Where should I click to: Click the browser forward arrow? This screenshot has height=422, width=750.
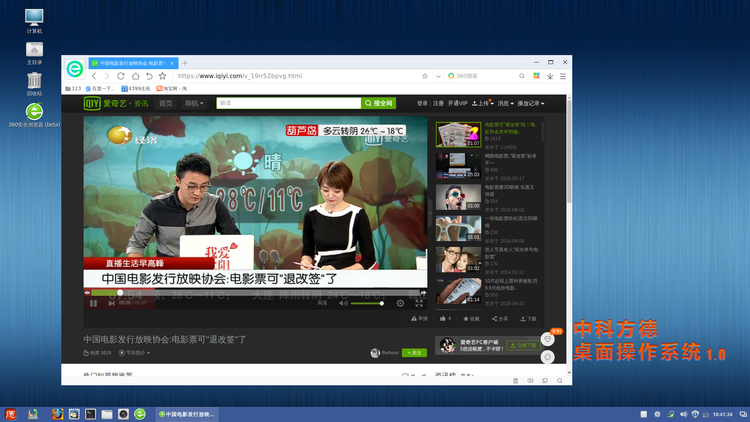(x=107, y=76)
